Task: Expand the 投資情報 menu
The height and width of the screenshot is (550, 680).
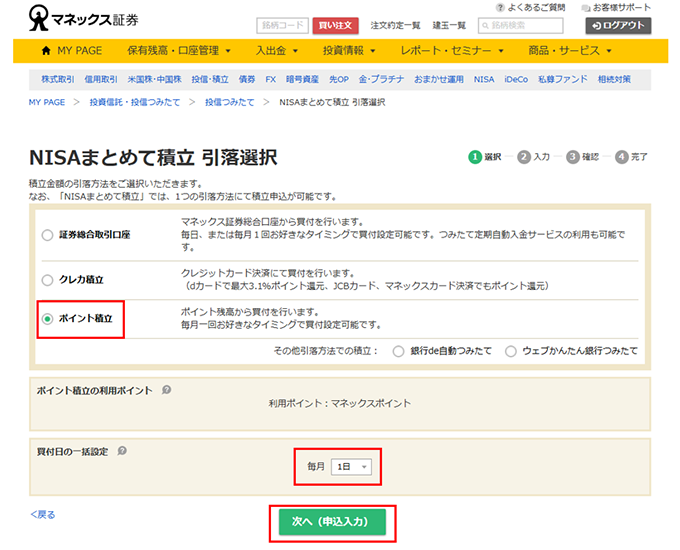Action: click(349, 51)
